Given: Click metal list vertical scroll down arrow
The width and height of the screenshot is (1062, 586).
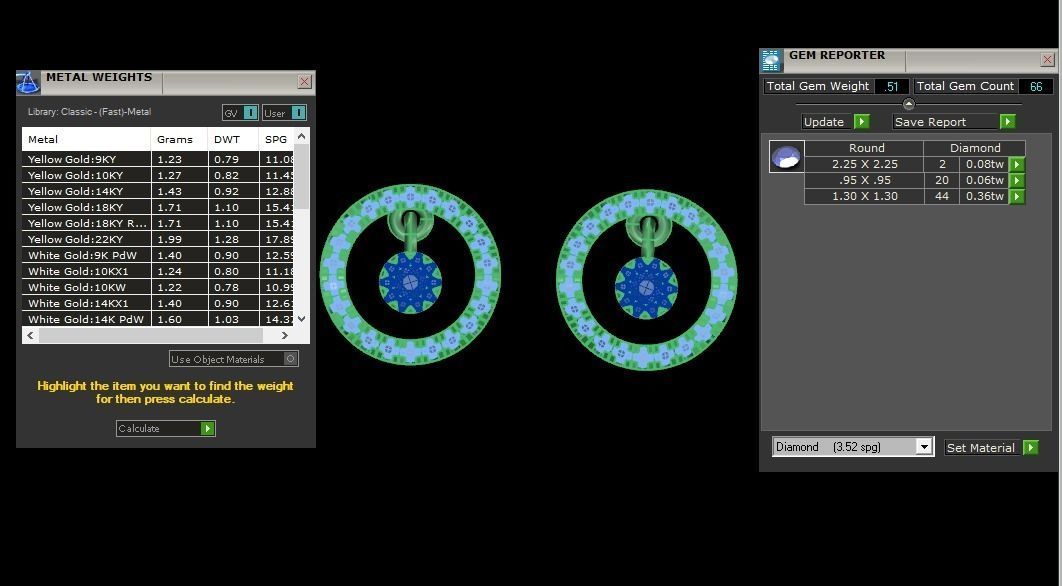Looking at the screenshot, I should click(x=302, y=319).
